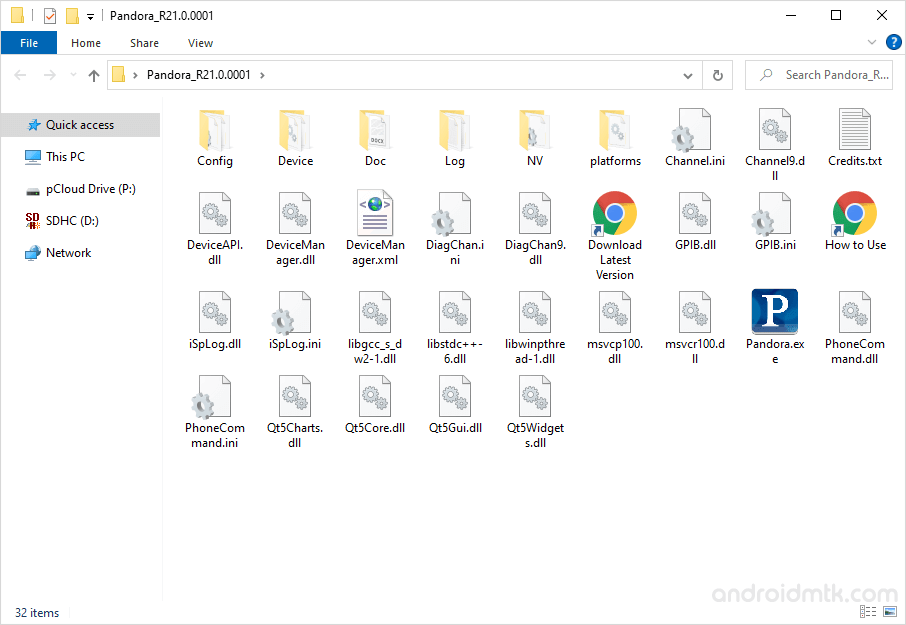Open the How to Use shortcut
Image resolution: width=906 pixels, height=625 pixels.
(x=855, y=213)
